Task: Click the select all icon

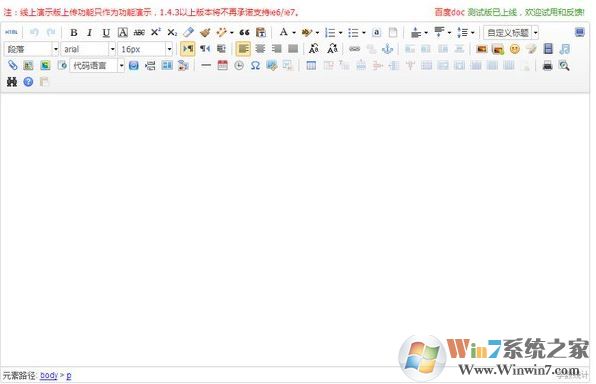Action: point(376,33)
